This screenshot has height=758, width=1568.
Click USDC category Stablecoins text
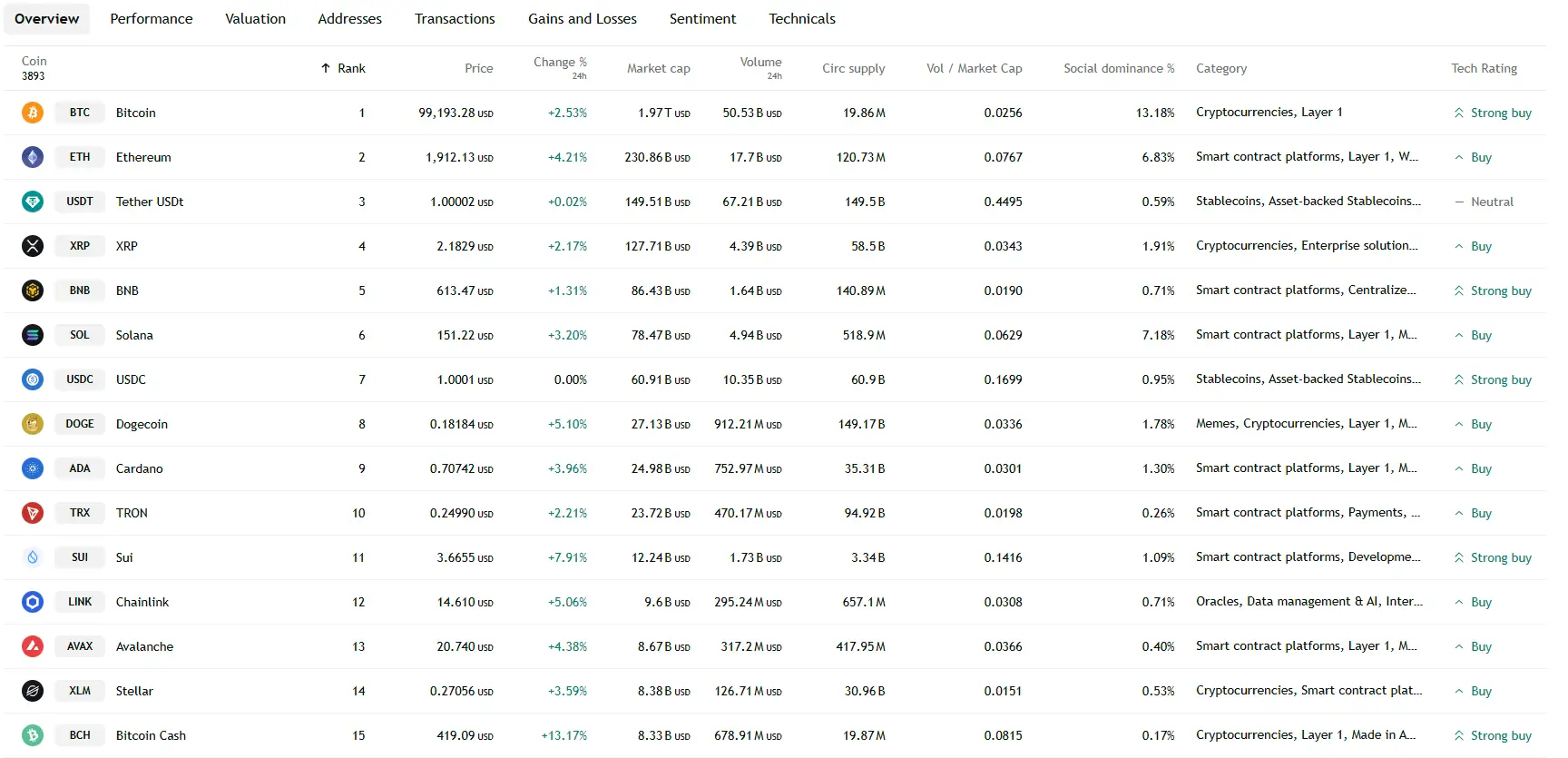click(x=1308, y=379)
